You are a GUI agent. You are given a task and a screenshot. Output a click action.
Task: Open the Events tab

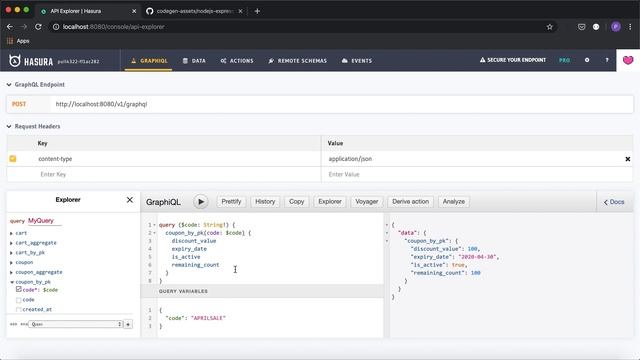(357, 60)
